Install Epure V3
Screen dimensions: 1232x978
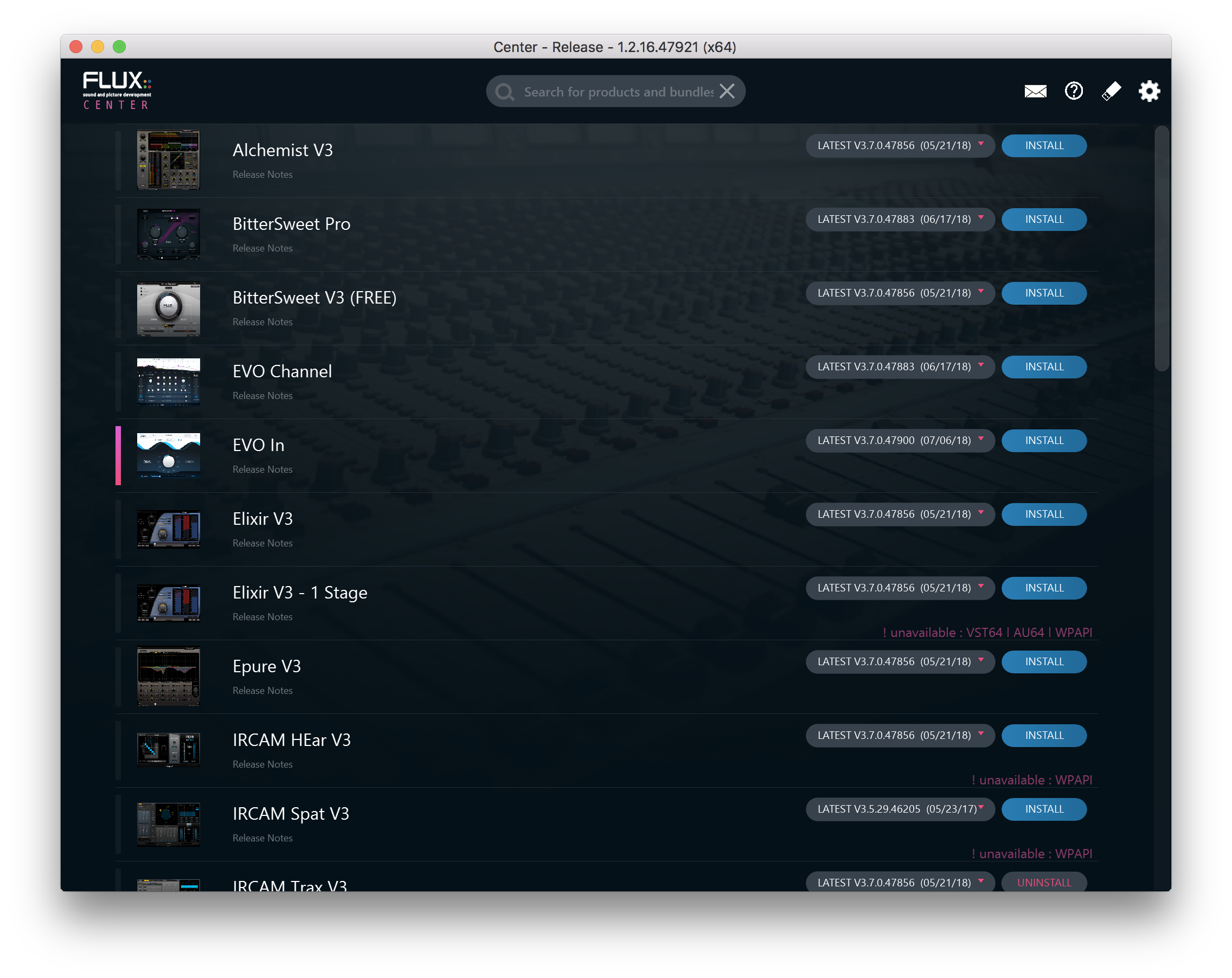tap(1043, 661)
